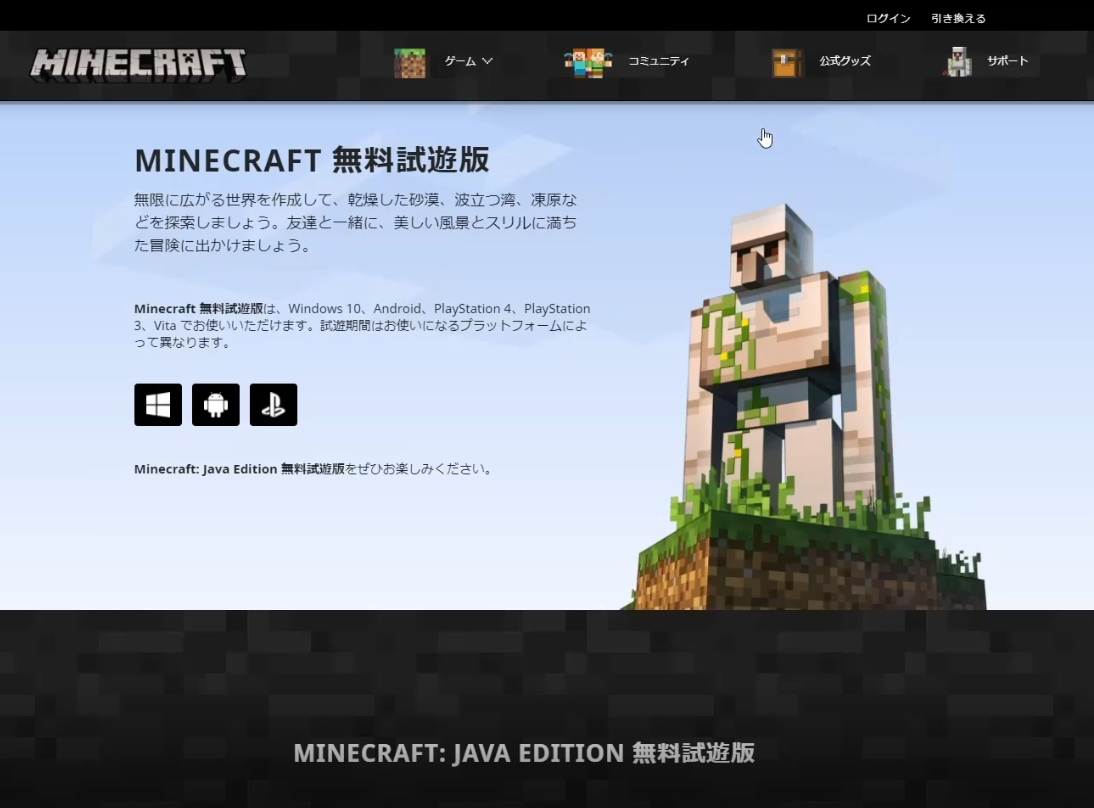Click the 引き換える link
The image size is (1094, 808).
pyautogui.click(x=958, y=18)
